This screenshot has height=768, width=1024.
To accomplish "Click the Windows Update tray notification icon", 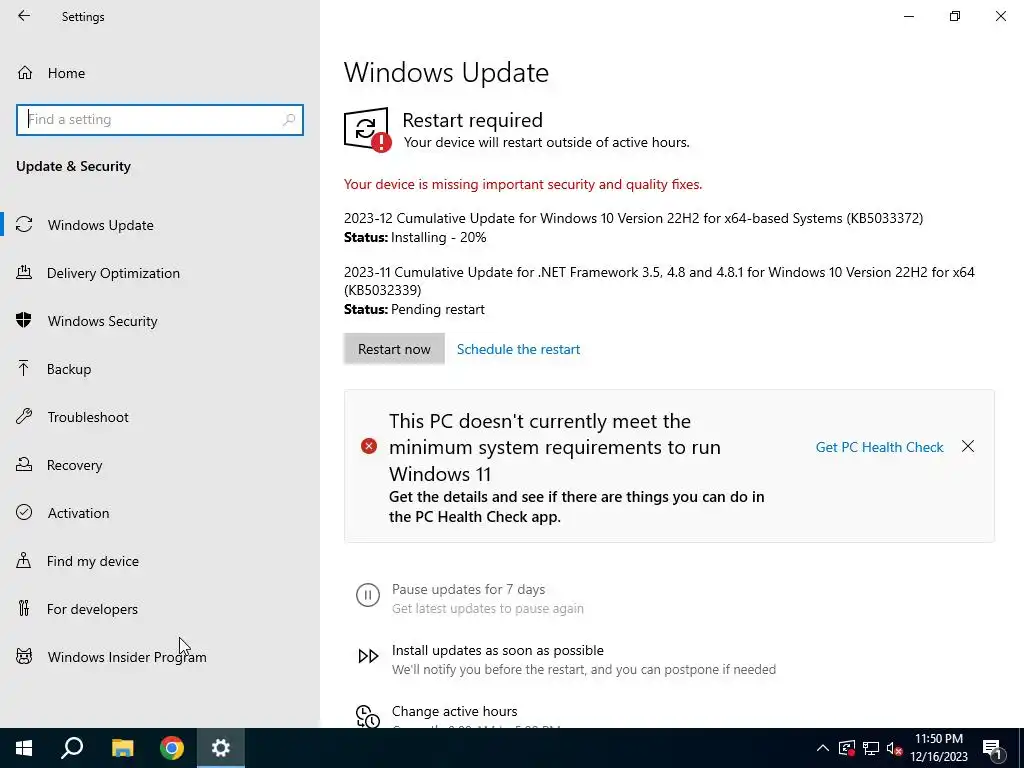I will pyautogui.click(x=847, y=748).
